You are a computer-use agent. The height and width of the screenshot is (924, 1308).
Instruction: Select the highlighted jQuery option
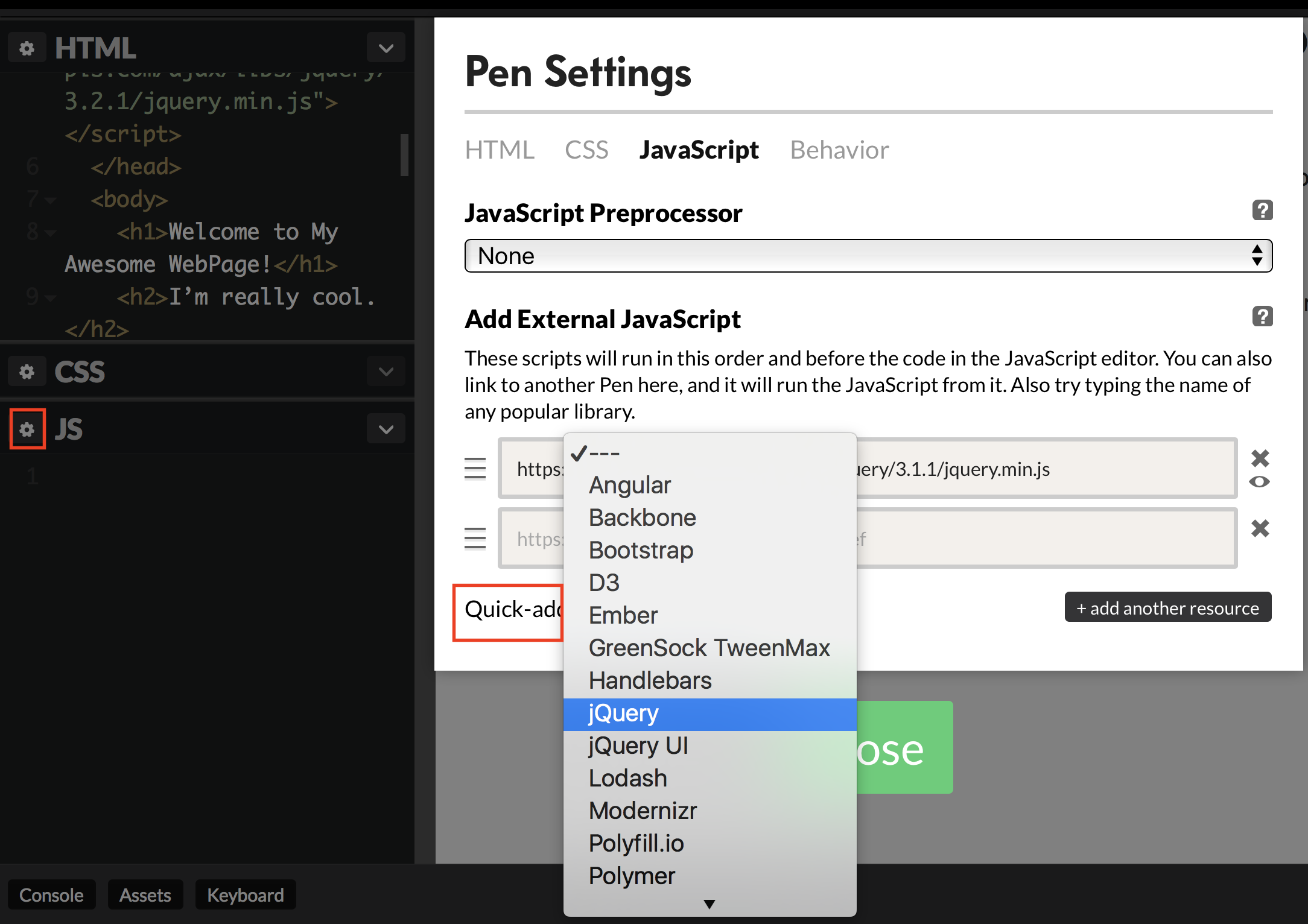click(x=710, y=714)
